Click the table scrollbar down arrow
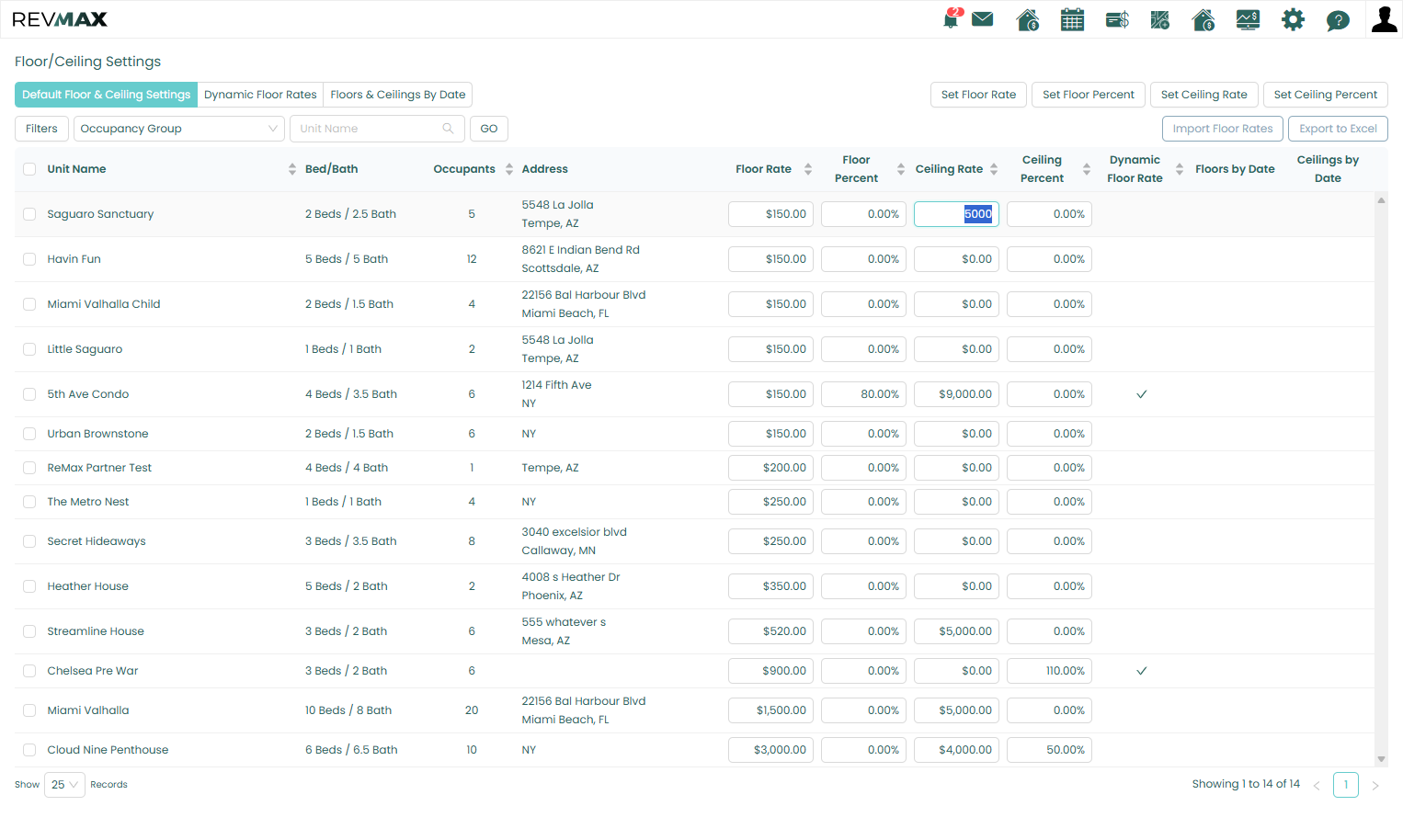The image size is (1403, 840). (x=1381, y=760)
